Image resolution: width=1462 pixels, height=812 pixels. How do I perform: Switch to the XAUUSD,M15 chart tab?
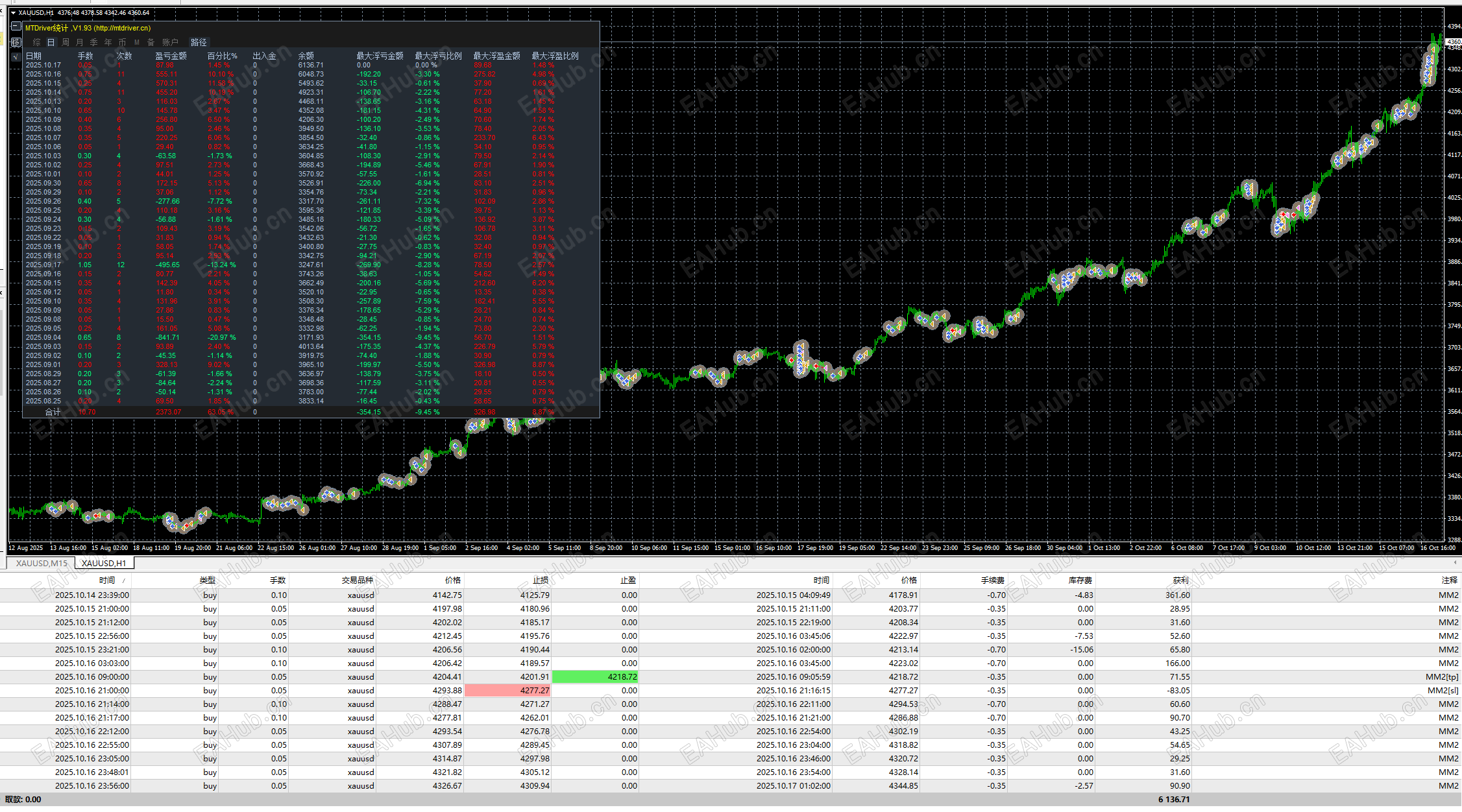pos(42,563)
